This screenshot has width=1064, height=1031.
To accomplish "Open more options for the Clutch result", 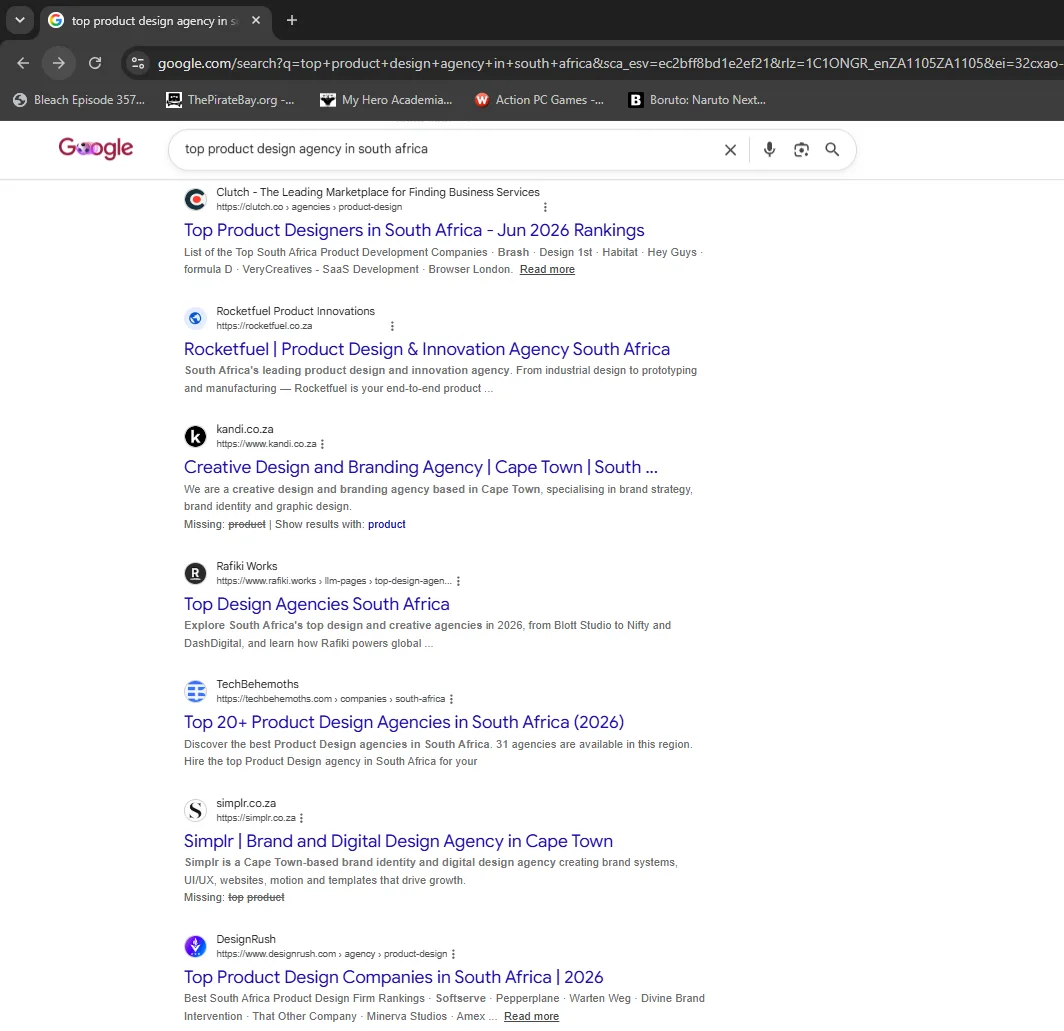I will tap(545, 208).
